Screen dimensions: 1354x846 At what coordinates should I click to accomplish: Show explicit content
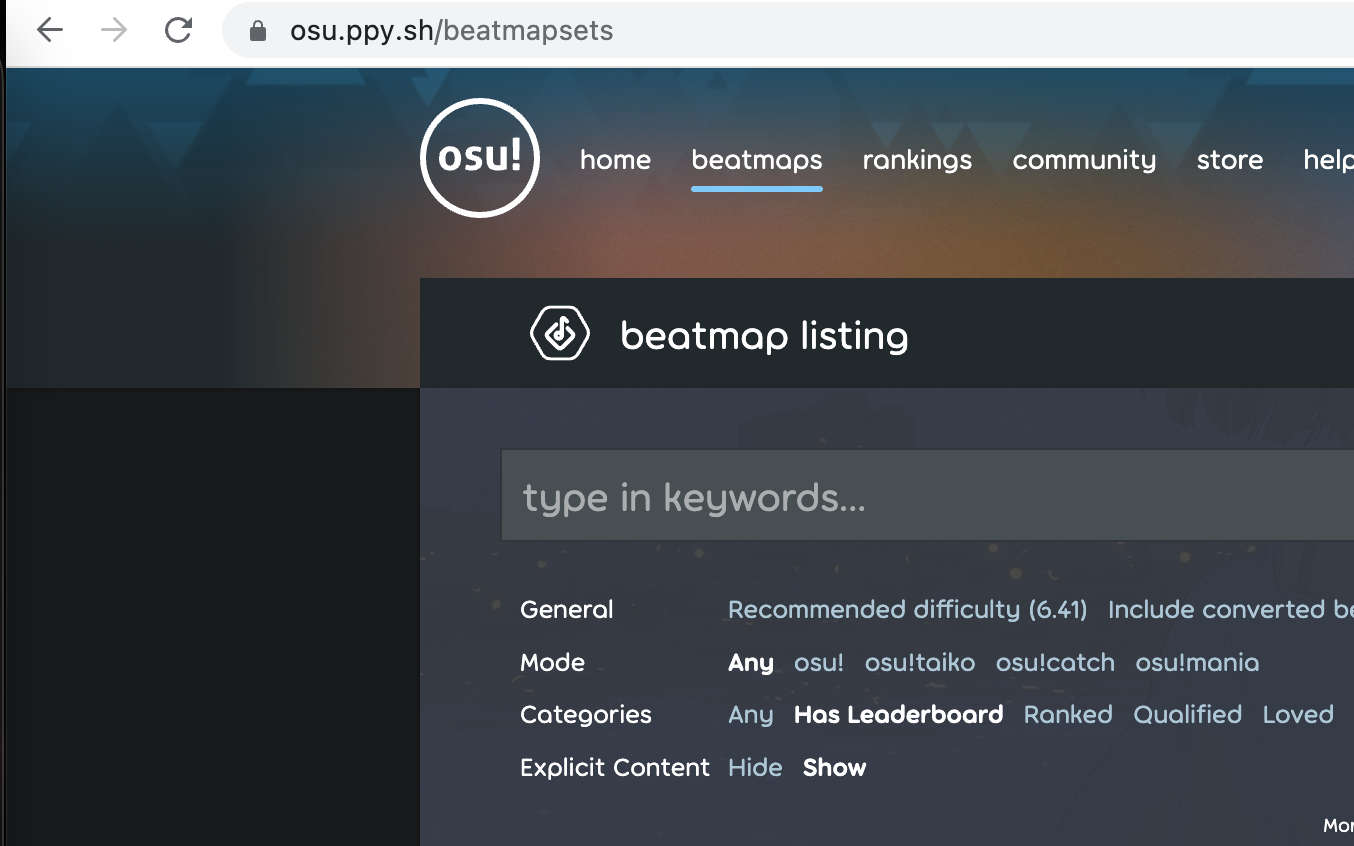click(x=833, y=767)
